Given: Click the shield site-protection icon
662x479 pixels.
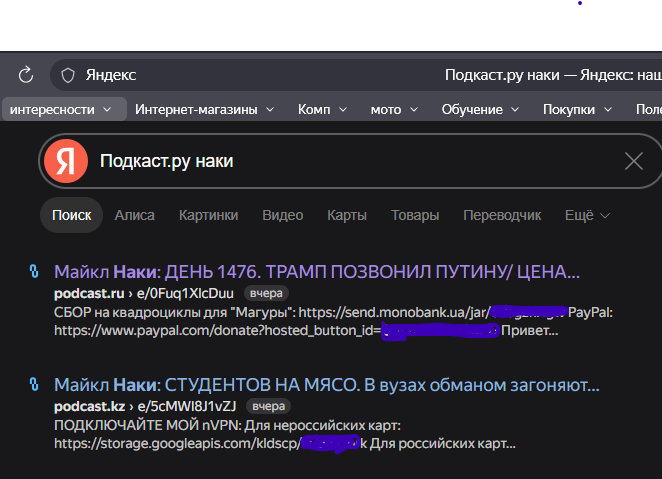Looking at the screenshot, I should point(68,75).
